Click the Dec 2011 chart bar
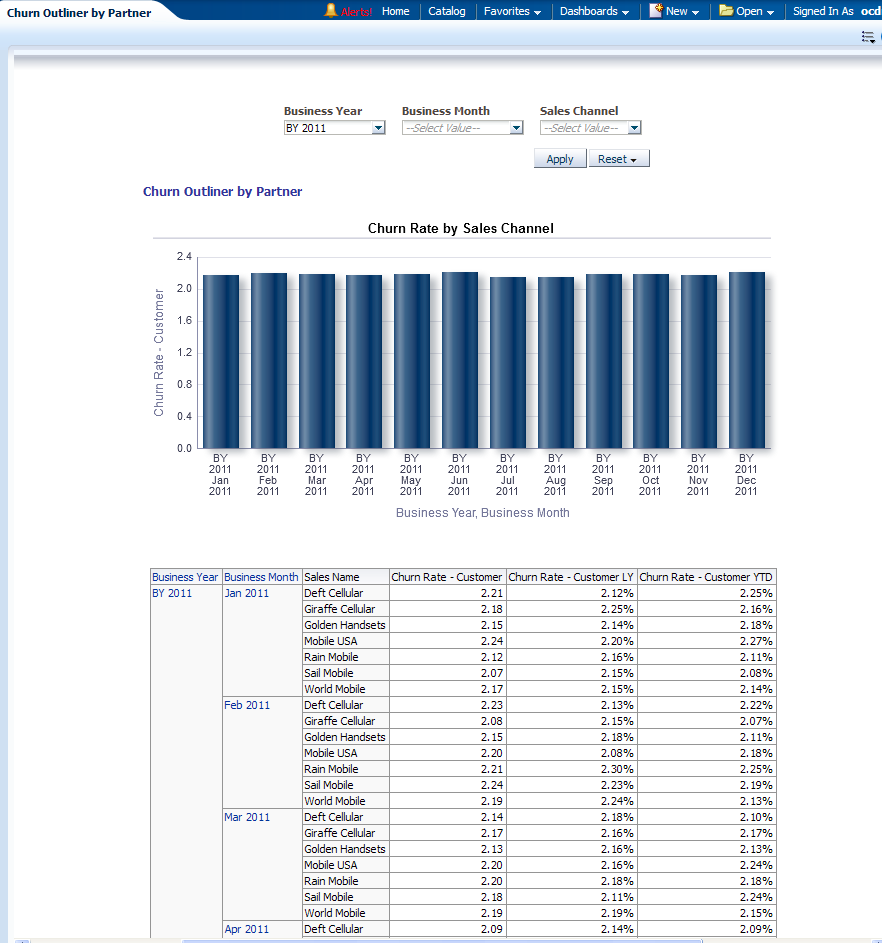 (x=746, y=360)
